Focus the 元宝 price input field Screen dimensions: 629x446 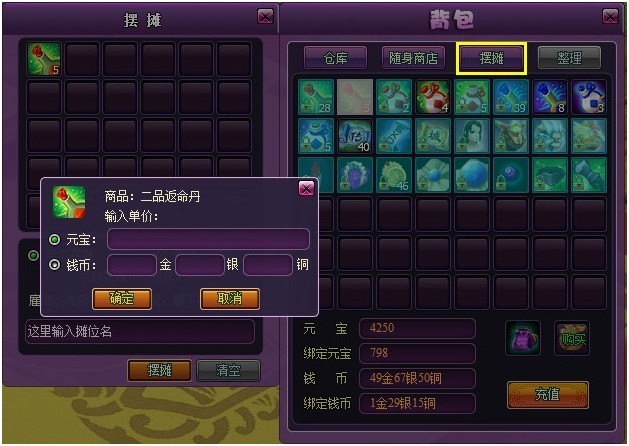click(208, 239)
